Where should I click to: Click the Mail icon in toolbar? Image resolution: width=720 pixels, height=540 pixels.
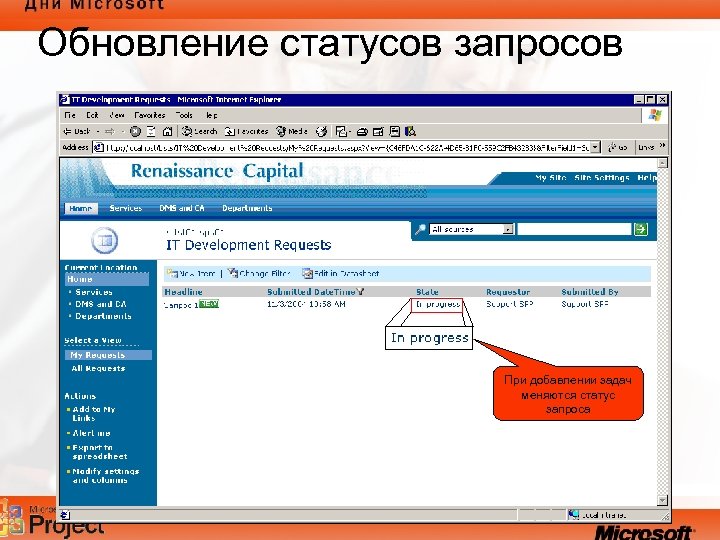(342, 132)
